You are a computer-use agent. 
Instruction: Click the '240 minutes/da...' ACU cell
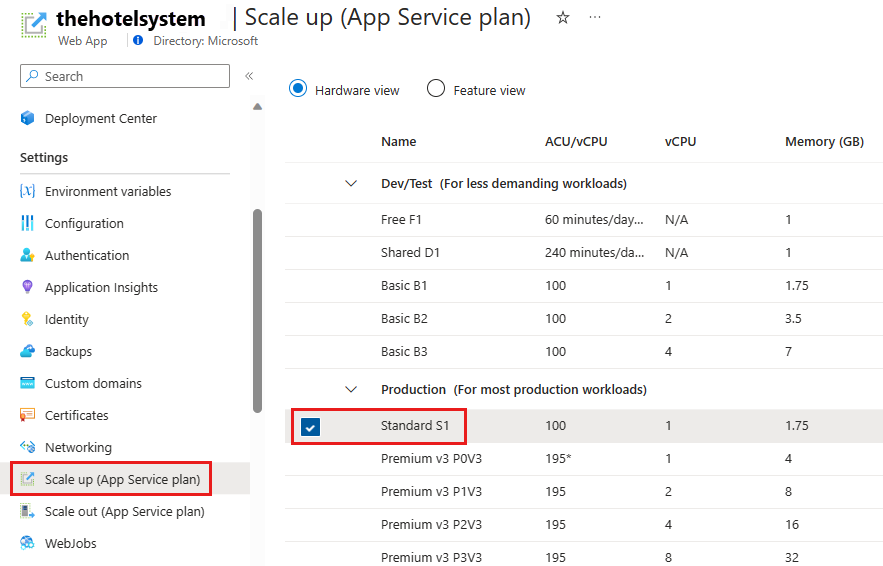click(594, 252)
